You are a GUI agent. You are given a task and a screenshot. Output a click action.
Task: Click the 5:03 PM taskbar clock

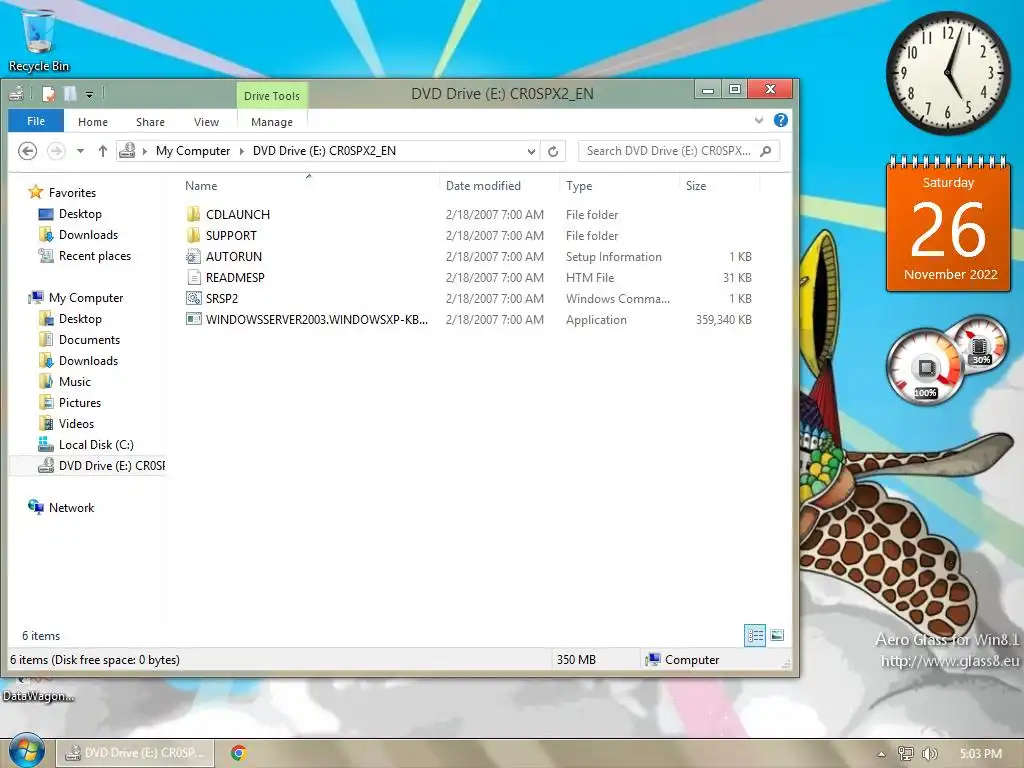point(981,754)
